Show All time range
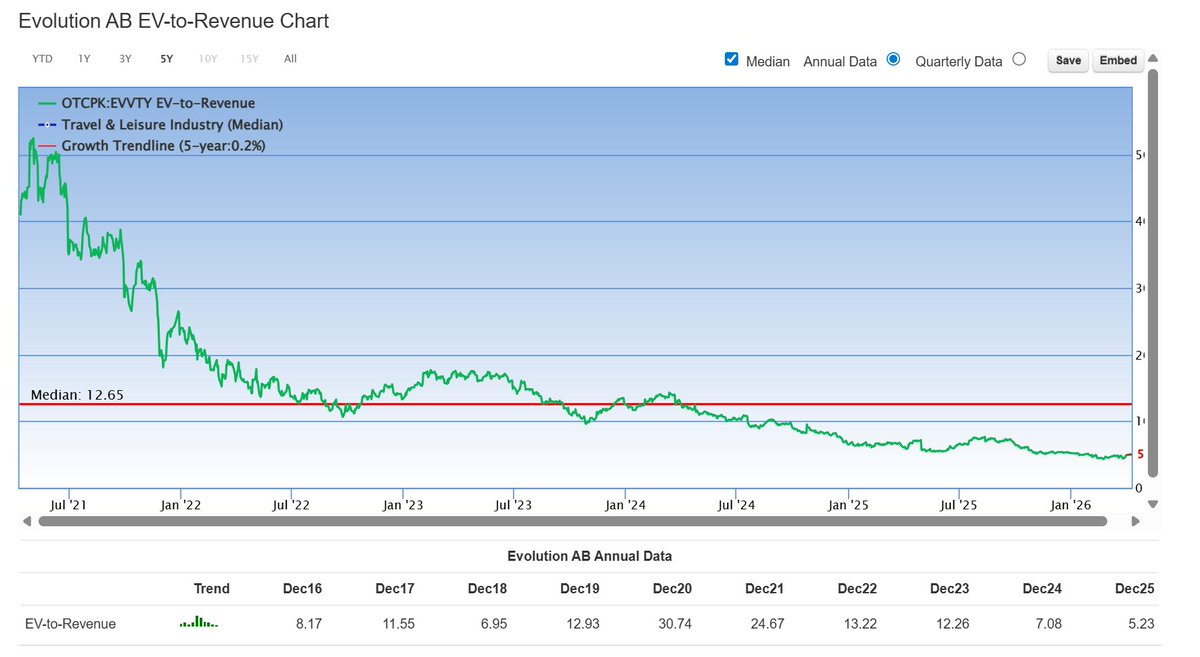This screenshot has width=1200, height=657. [x=290, y=59]
